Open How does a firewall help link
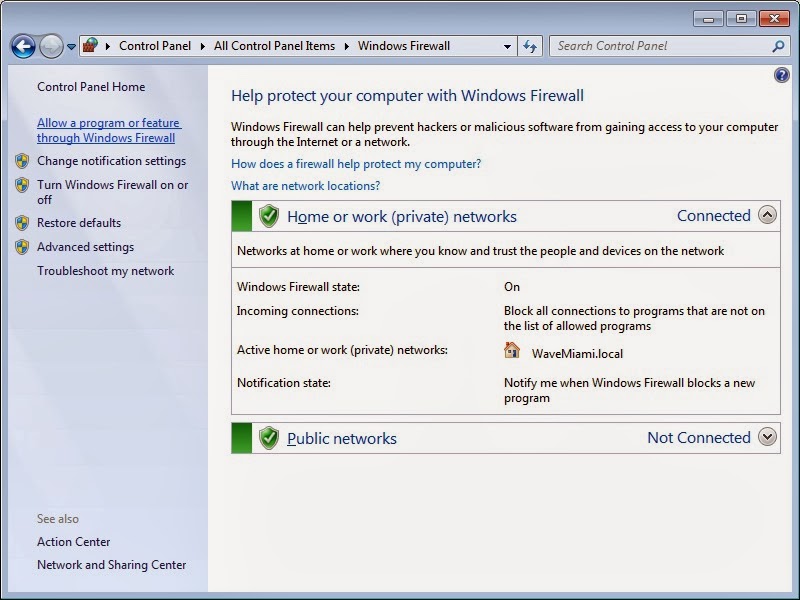Screen dimensions: 800x600 coord(356,164)
